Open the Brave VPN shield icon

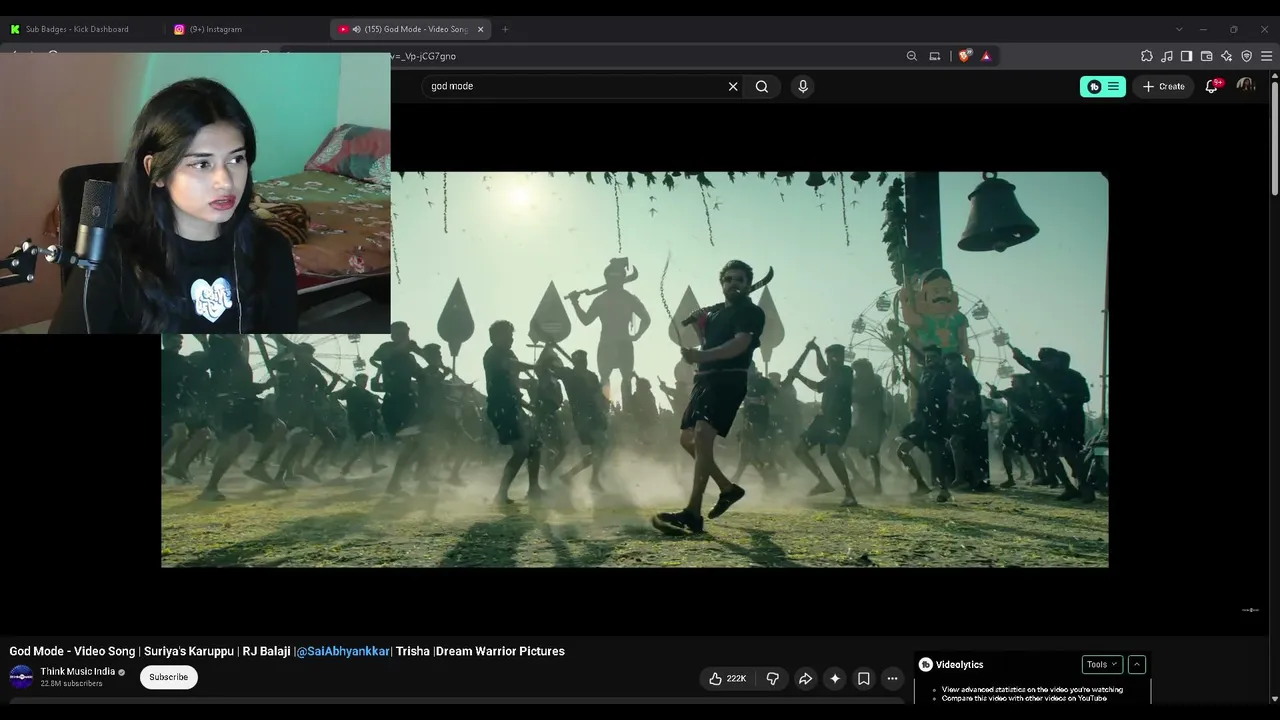(1246, 56)
